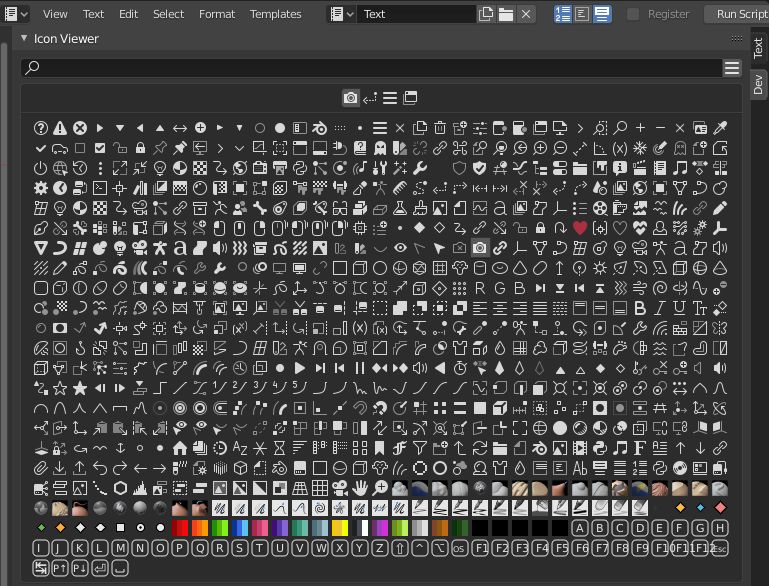Select the warning triangle icon
Image resolution: width=769 pixels, height=586 pixels.
coord(60,128)
